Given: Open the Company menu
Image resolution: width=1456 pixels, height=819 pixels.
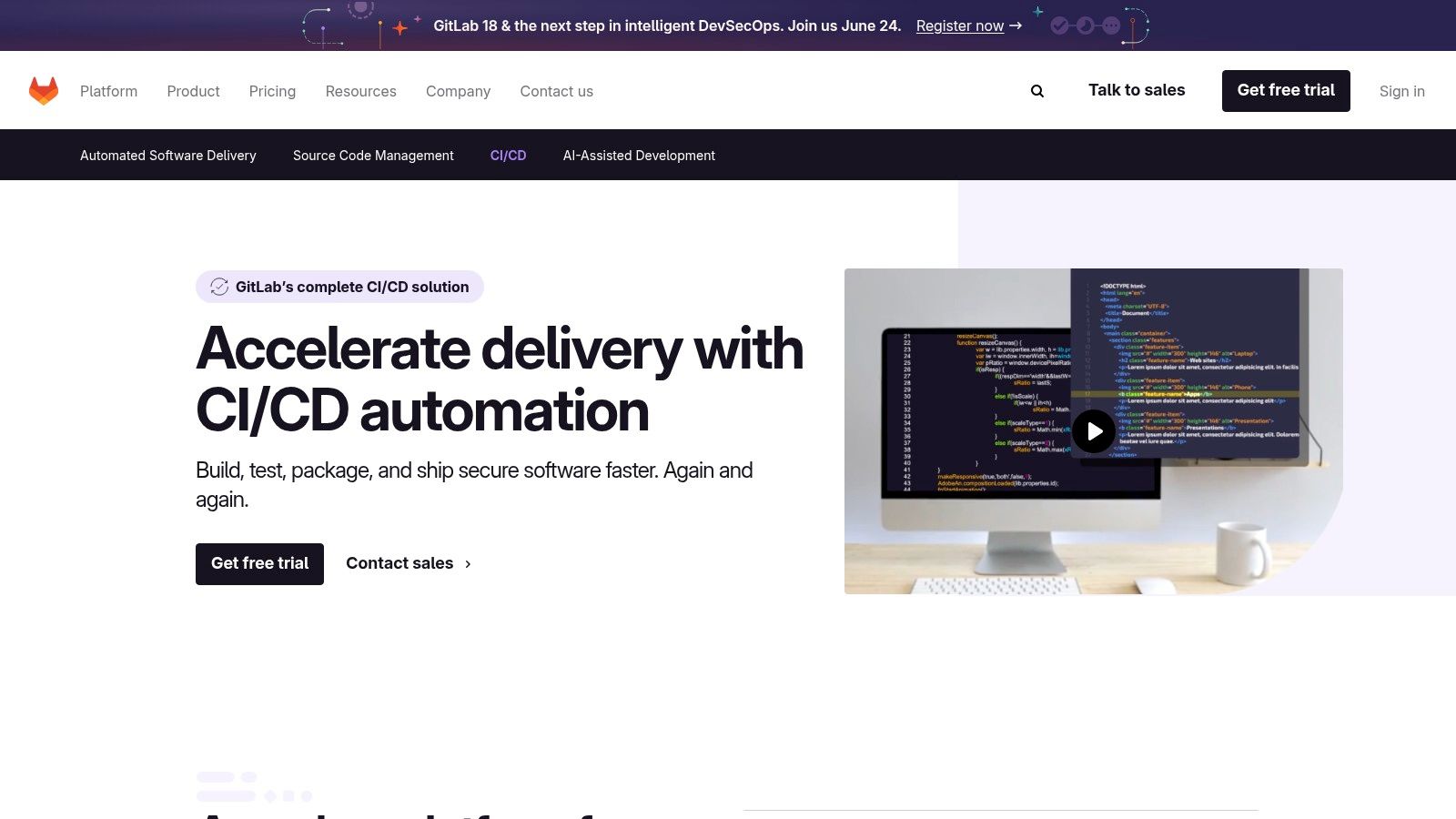Looking at the screenshot, I should pos(458,91).
